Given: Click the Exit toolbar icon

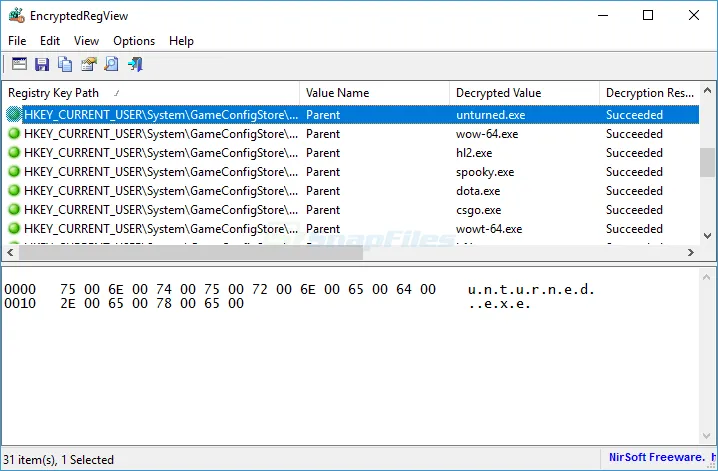Looking at the screenshot, I should tap(135, 64).
